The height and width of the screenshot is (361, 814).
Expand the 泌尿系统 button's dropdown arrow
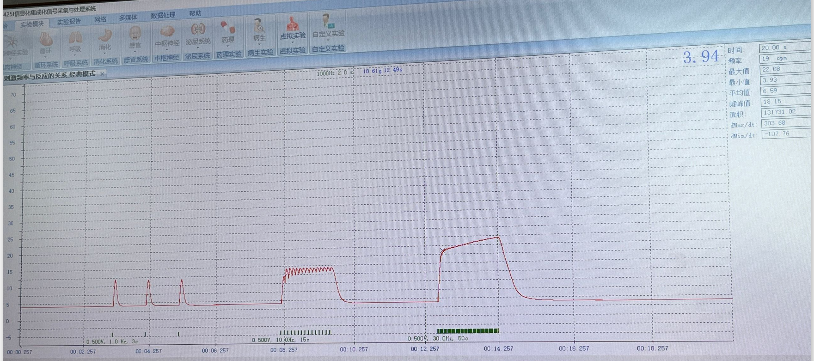point(197,47)
